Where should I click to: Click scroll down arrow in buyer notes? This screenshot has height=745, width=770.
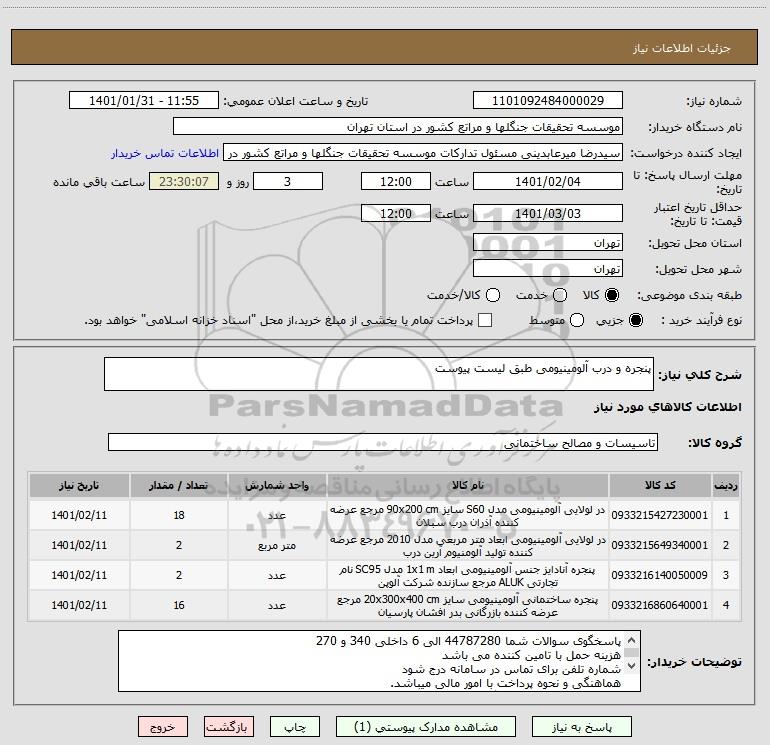pos(632,666)
